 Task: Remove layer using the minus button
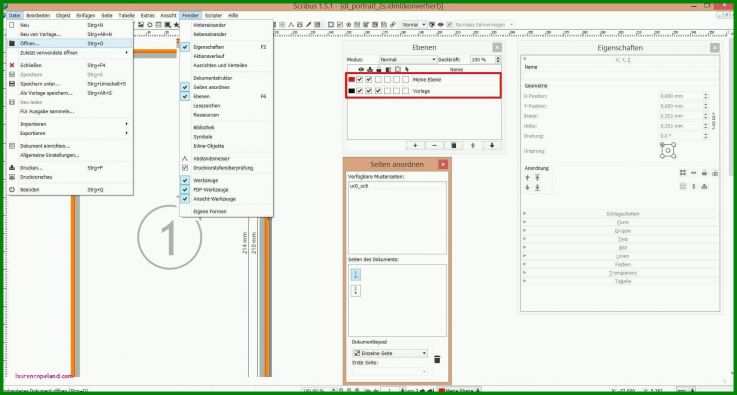coord(434,146)
